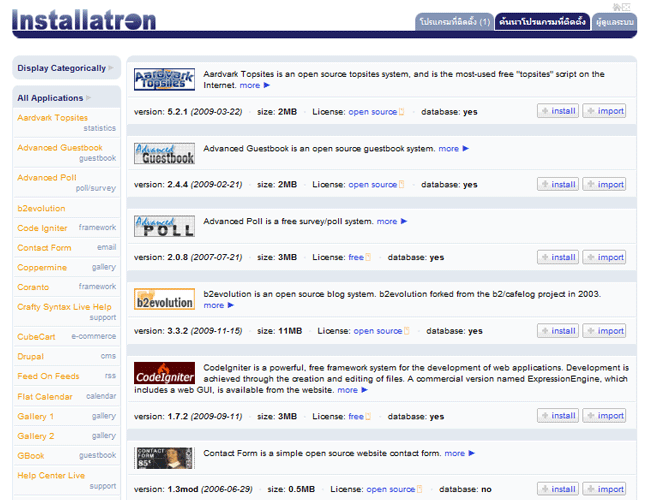Screen dimensions: 650x500
Task: Import Advanced Guestbook
Action: click(604, 184)
